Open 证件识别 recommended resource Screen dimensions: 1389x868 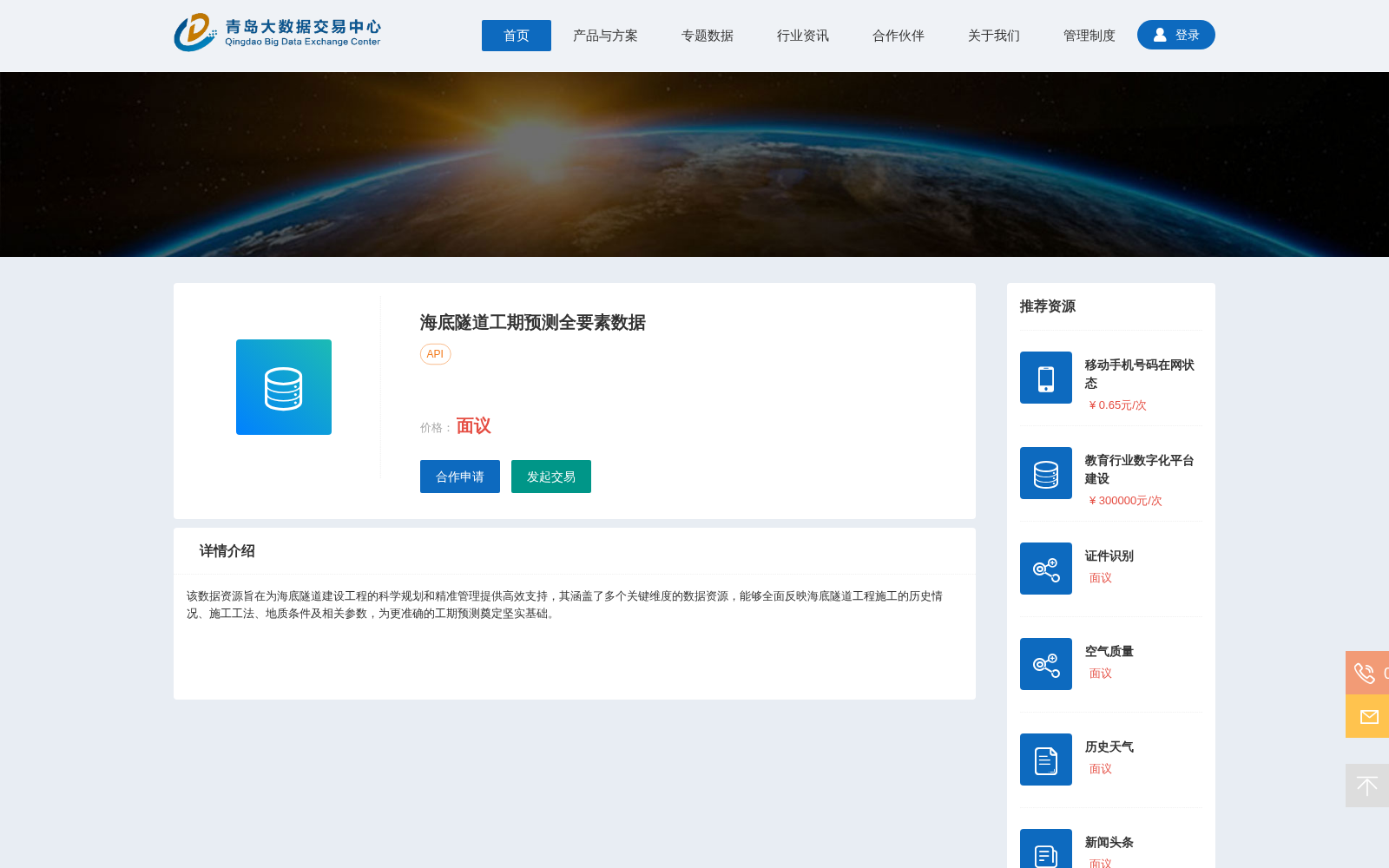1109,556
